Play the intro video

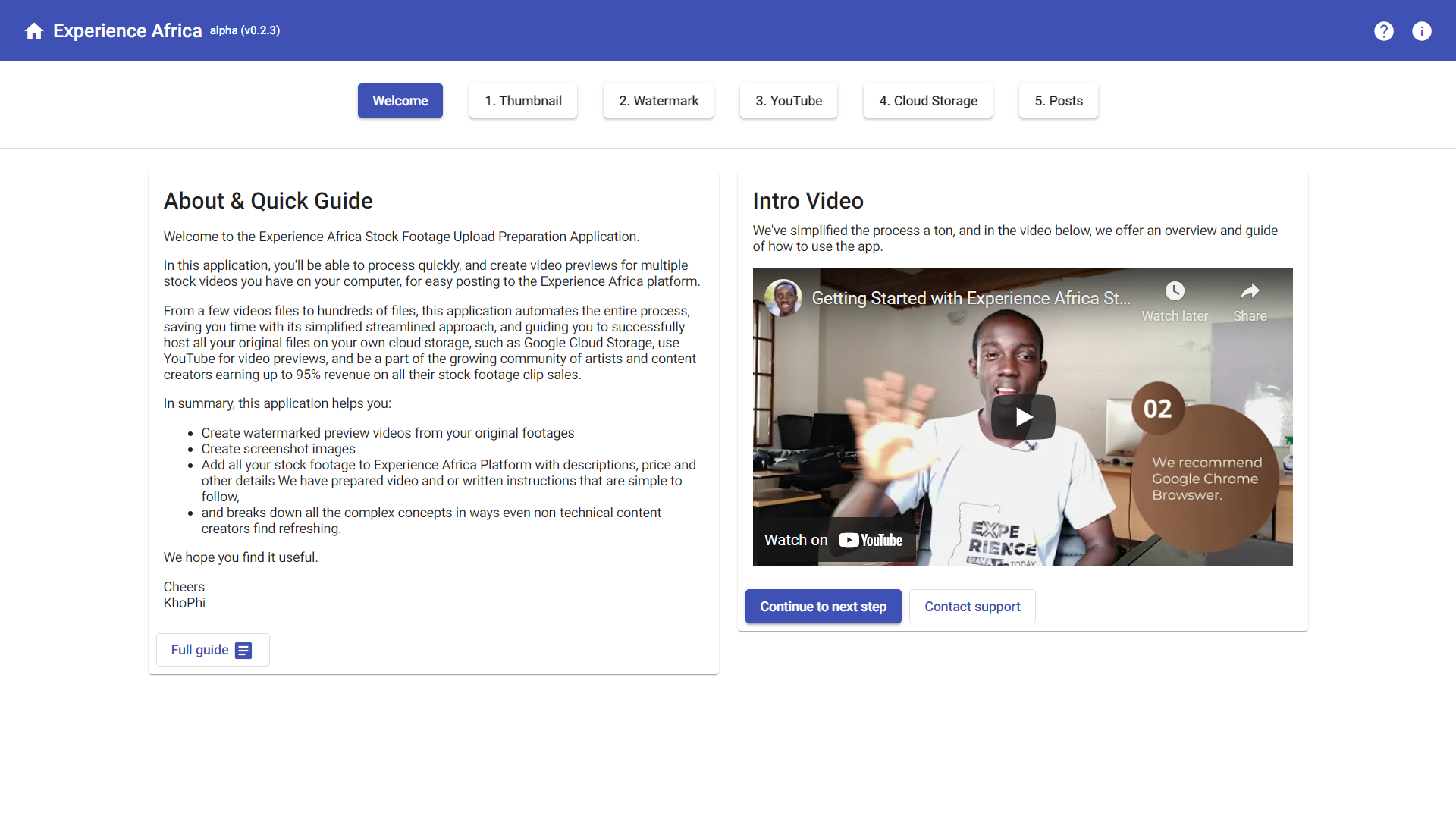coord(1023,417)
